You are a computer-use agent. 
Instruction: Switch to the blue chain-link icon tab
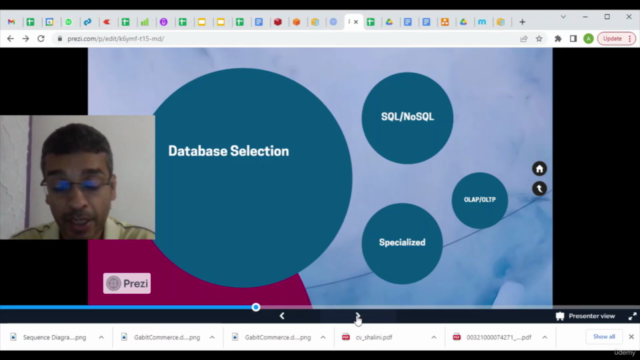coord(87,22)
